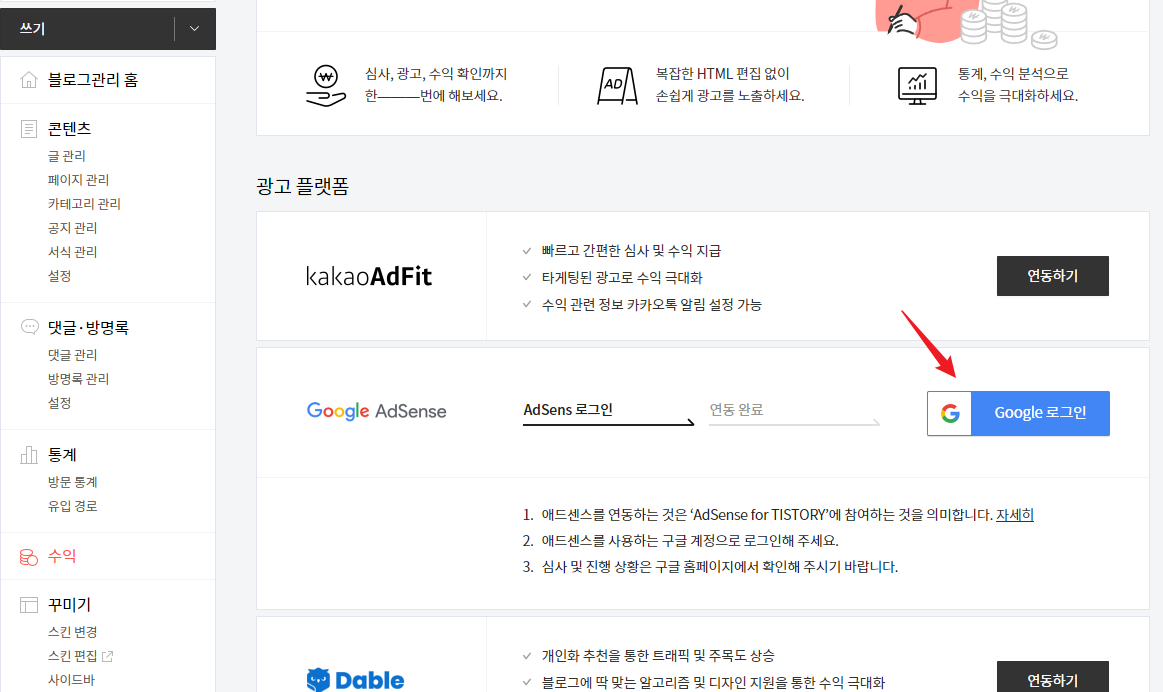Open 스킨 편집 in a new window

[73, 656]
